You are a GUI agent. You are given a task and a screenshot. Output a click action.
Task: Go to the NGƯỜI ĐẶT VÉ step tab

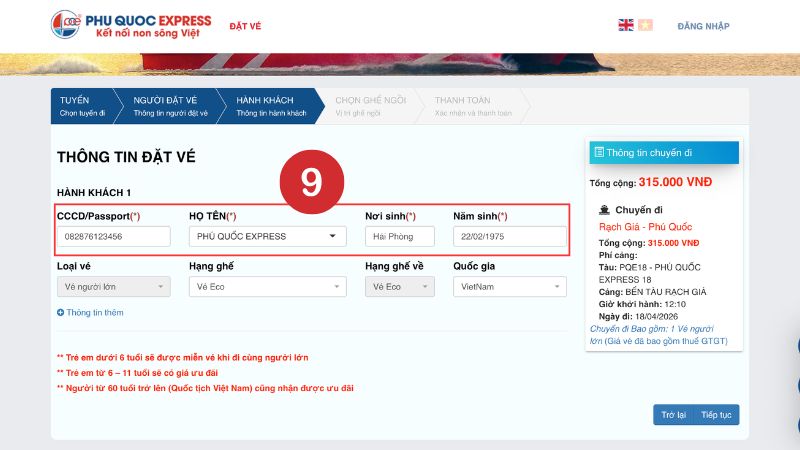[170, 106]
